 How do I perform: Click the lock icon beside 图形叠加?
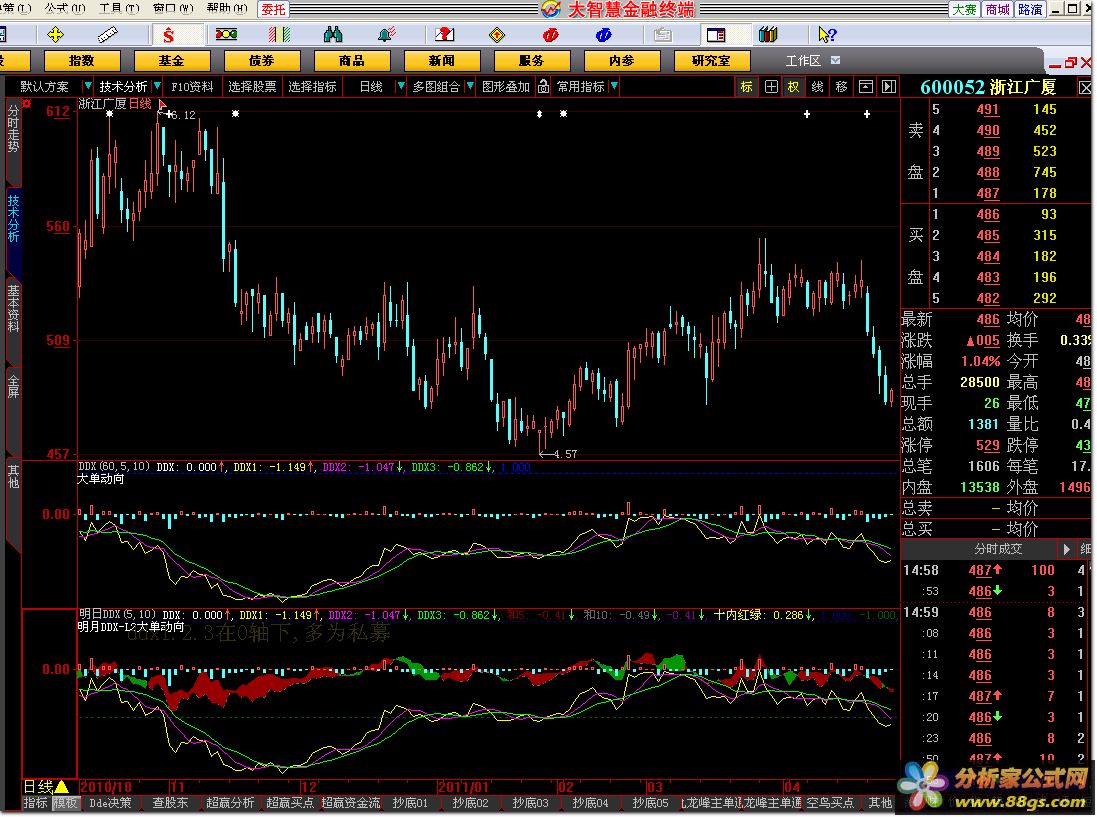click(544, 87)
